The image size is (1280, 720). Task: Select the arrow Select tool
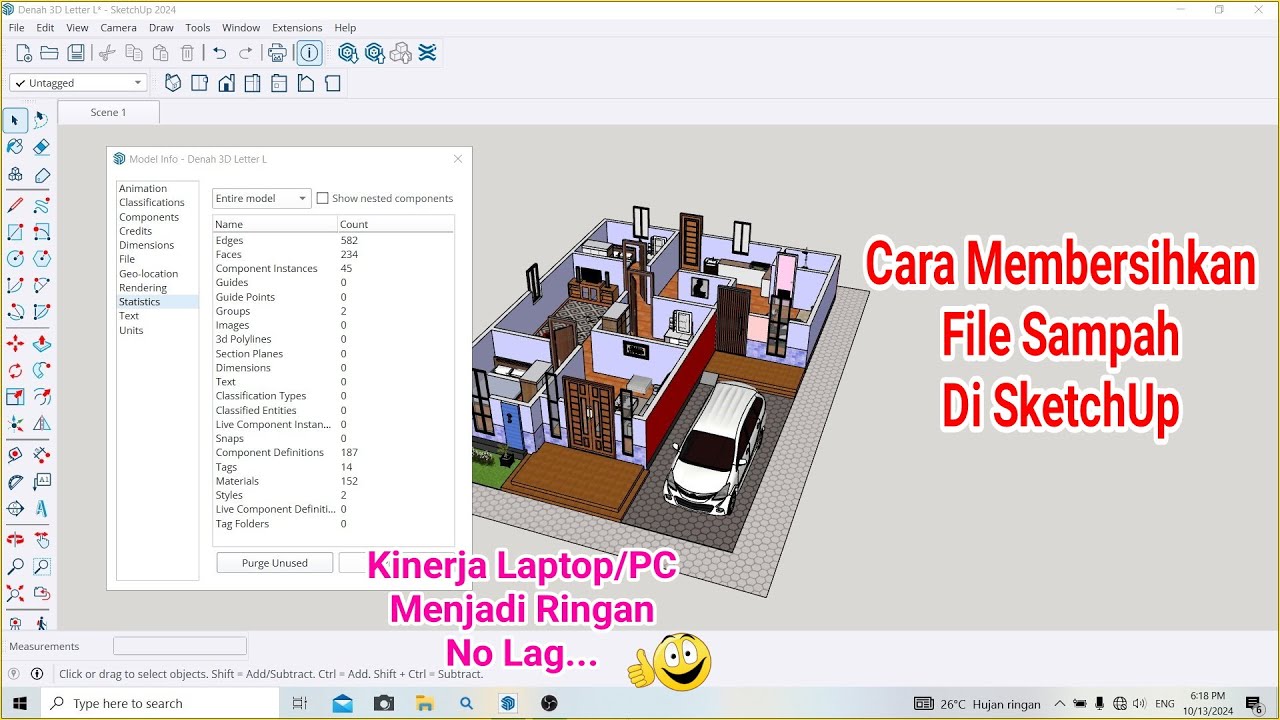pos(15,121)
